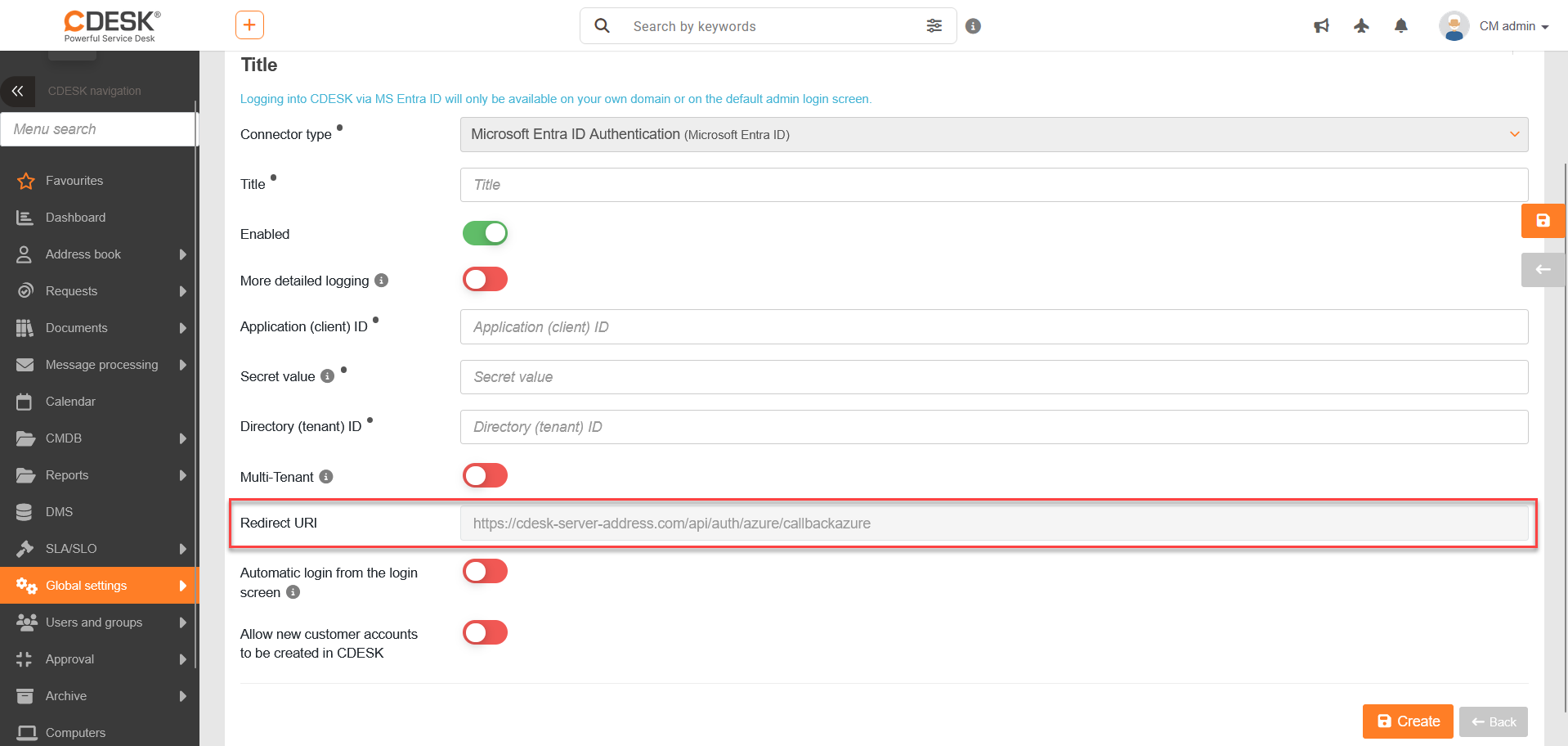The width and height of the screenshot is (1568, 746).
Task: Open SLA/SLO menu item
Action: [98, 549]
